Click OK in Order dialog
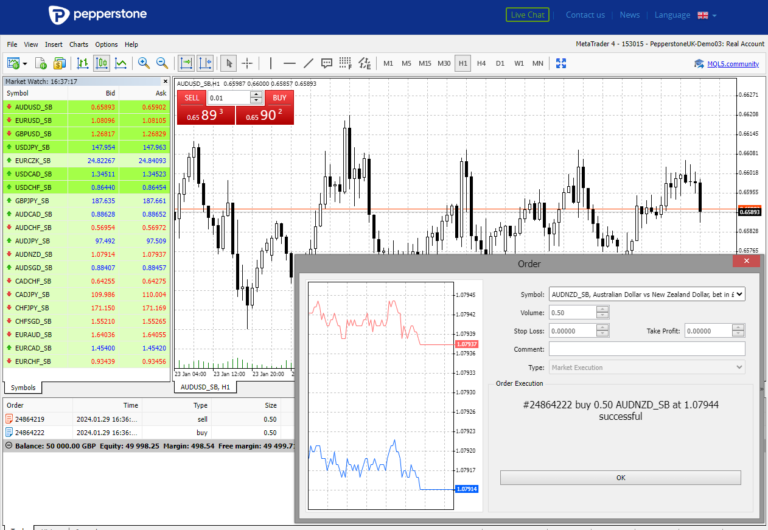The width and height of the screenshot is (768, 530). click(x=620, y=478)
